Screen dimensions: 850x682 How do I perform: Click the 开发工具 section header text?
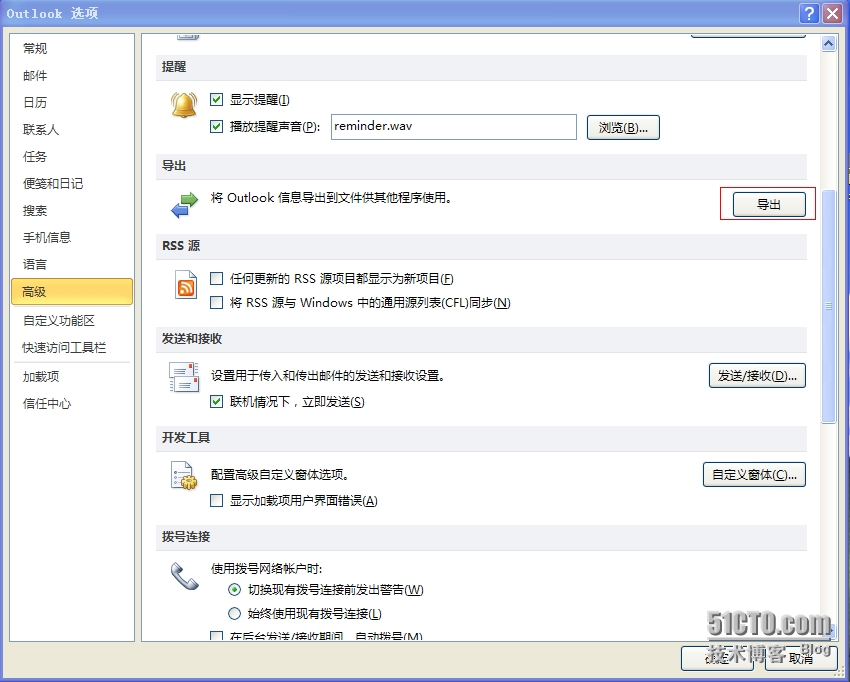[186, 437]
